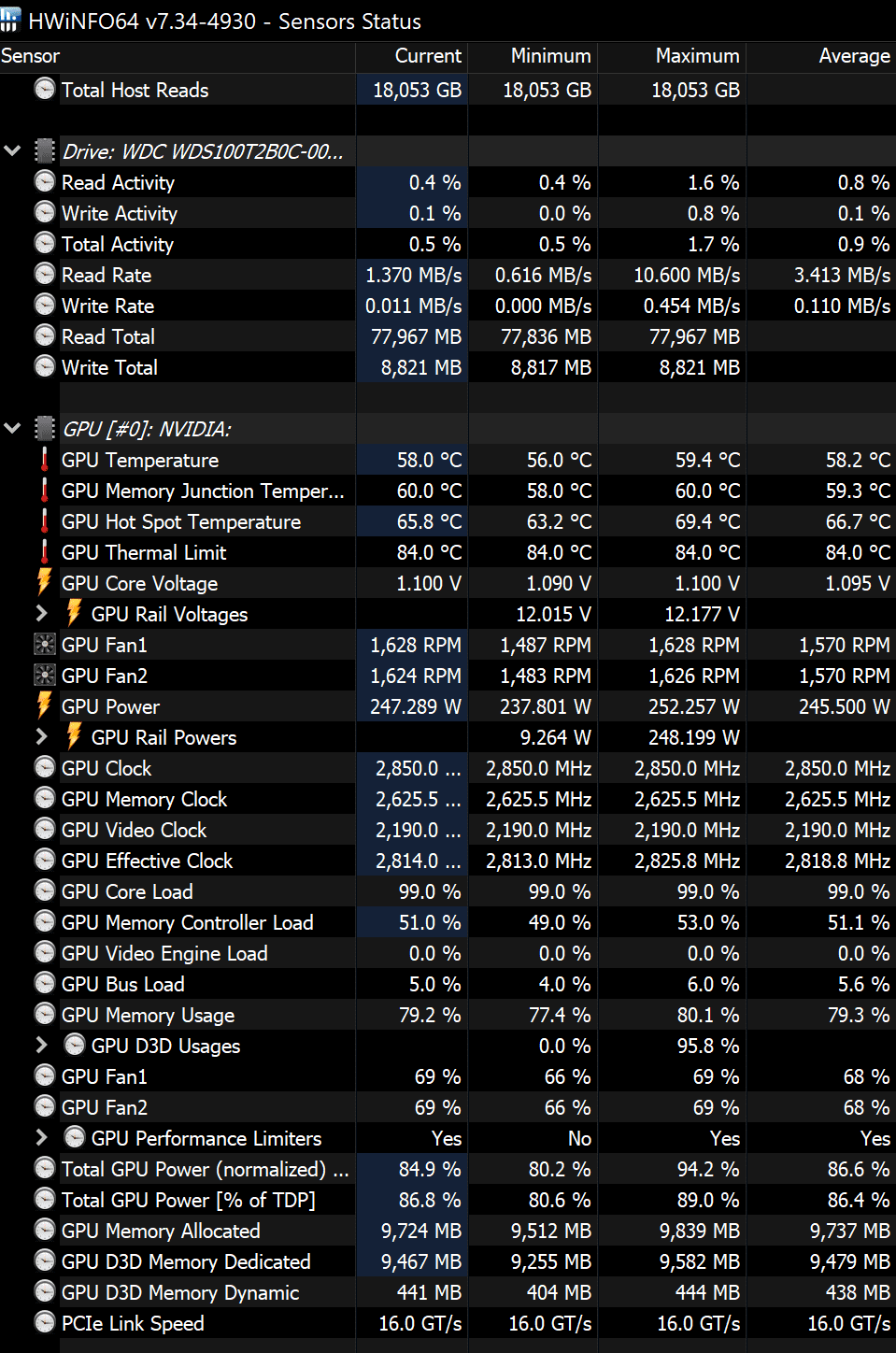Expand the GPU Rail Powers row
The image size is (896, 1353).
click(x=41, y=736)
